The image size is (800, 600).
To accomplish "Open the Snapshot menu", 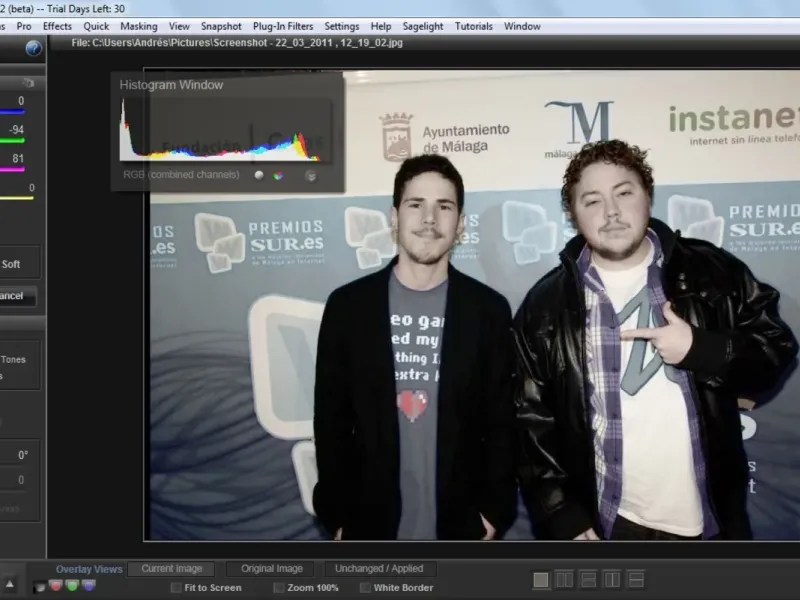I will [x=221, y=27].
